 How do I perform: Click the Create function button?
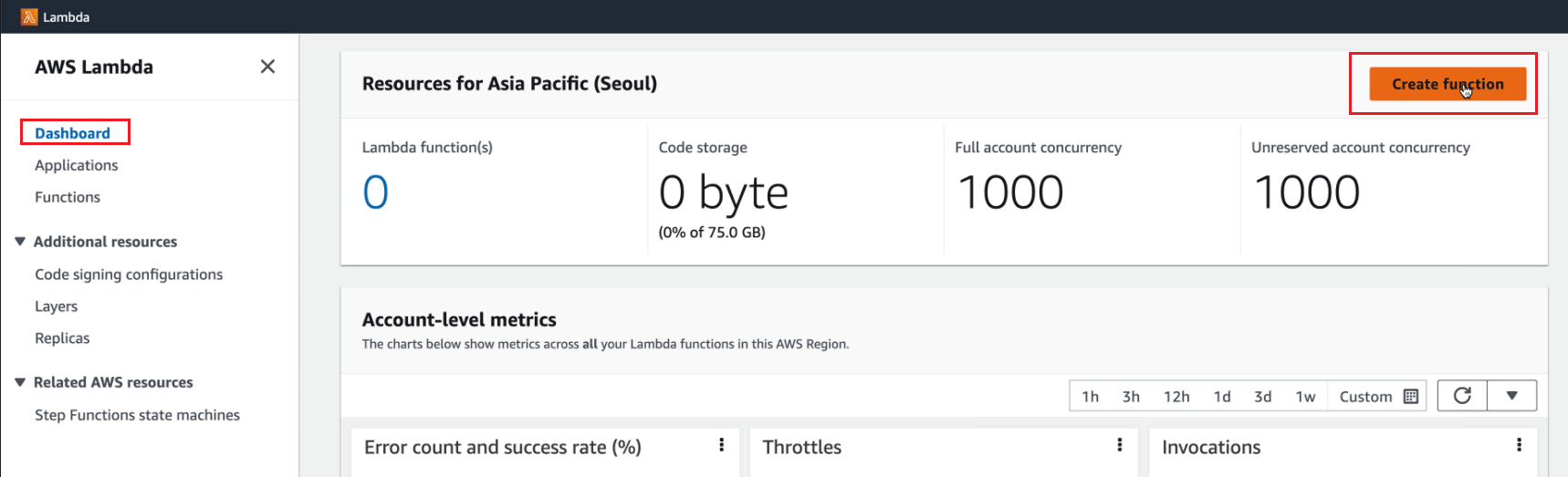coord(1448,84)
